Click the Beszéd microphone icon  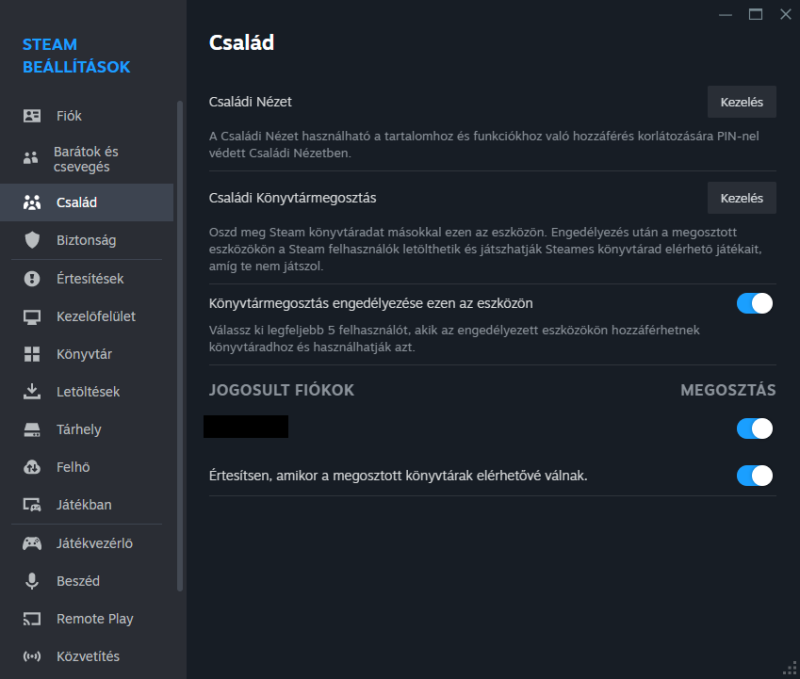pyautogui.click(x=32, y=581)
